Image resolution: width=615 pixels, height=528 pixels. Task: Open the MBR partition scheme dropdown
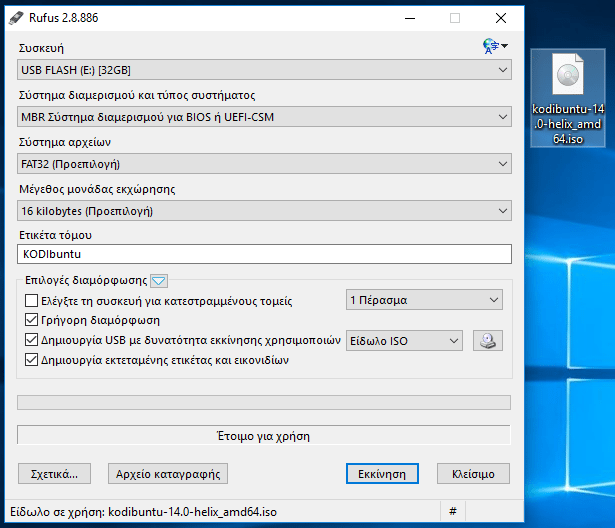[x=264, y=117]
